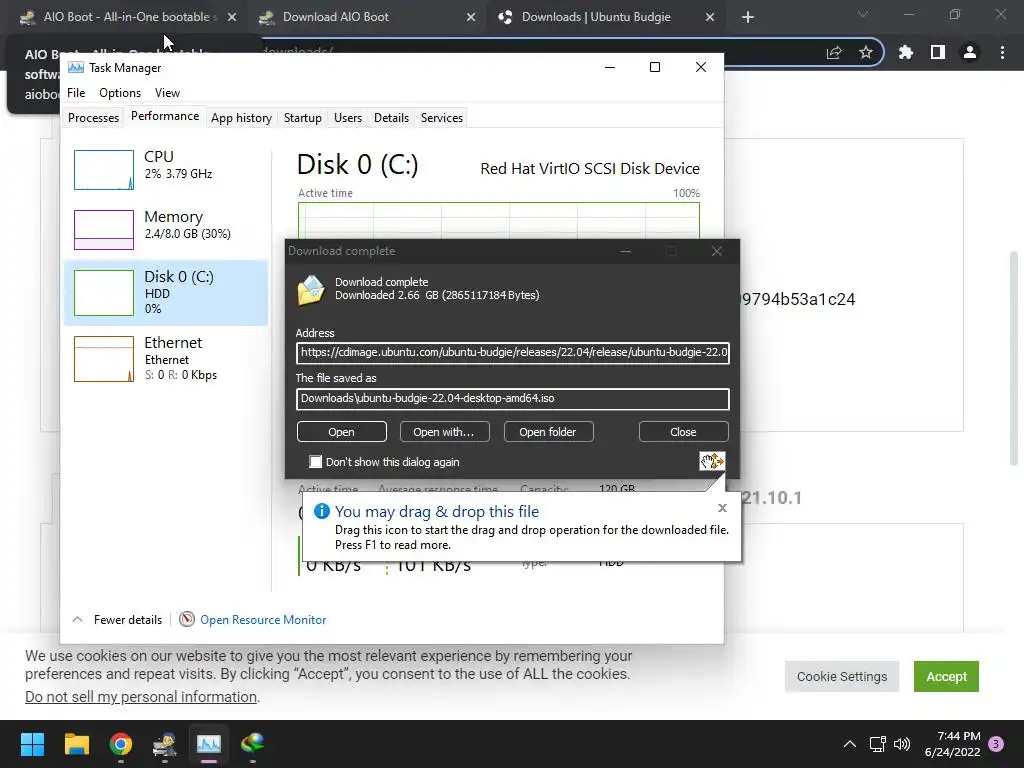Select the CPU performance graph
The width and height of the screenshot is (1024, 768).
(x=104, y=170)
